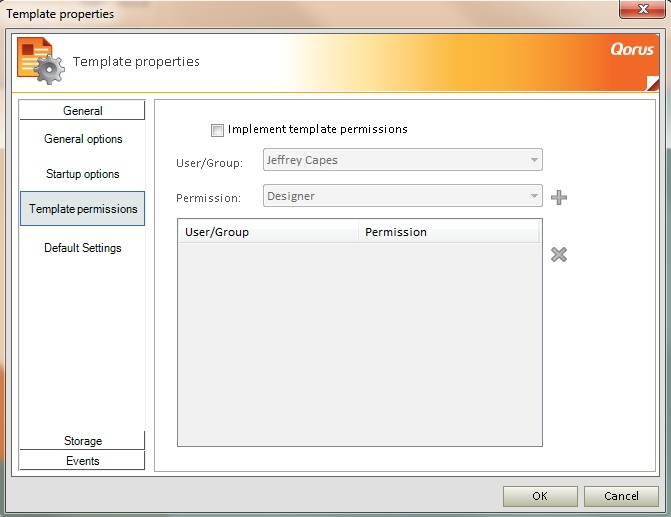Close the Template properties window
Viewport: 671px width, 517px height.
[642, 9]
